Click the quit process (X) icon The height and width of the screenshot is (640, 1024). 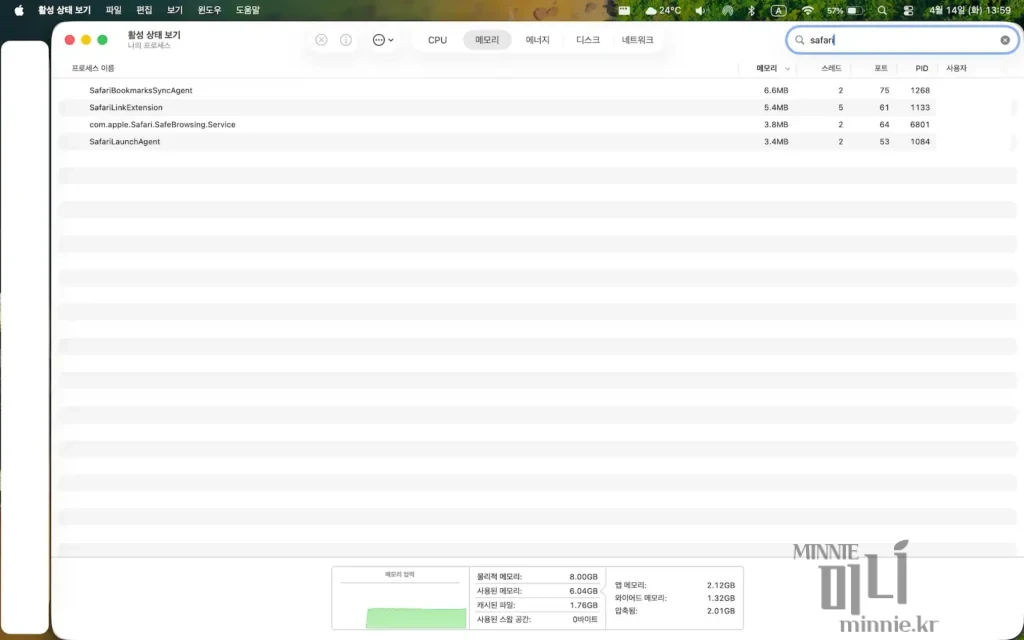pos(320,40)
